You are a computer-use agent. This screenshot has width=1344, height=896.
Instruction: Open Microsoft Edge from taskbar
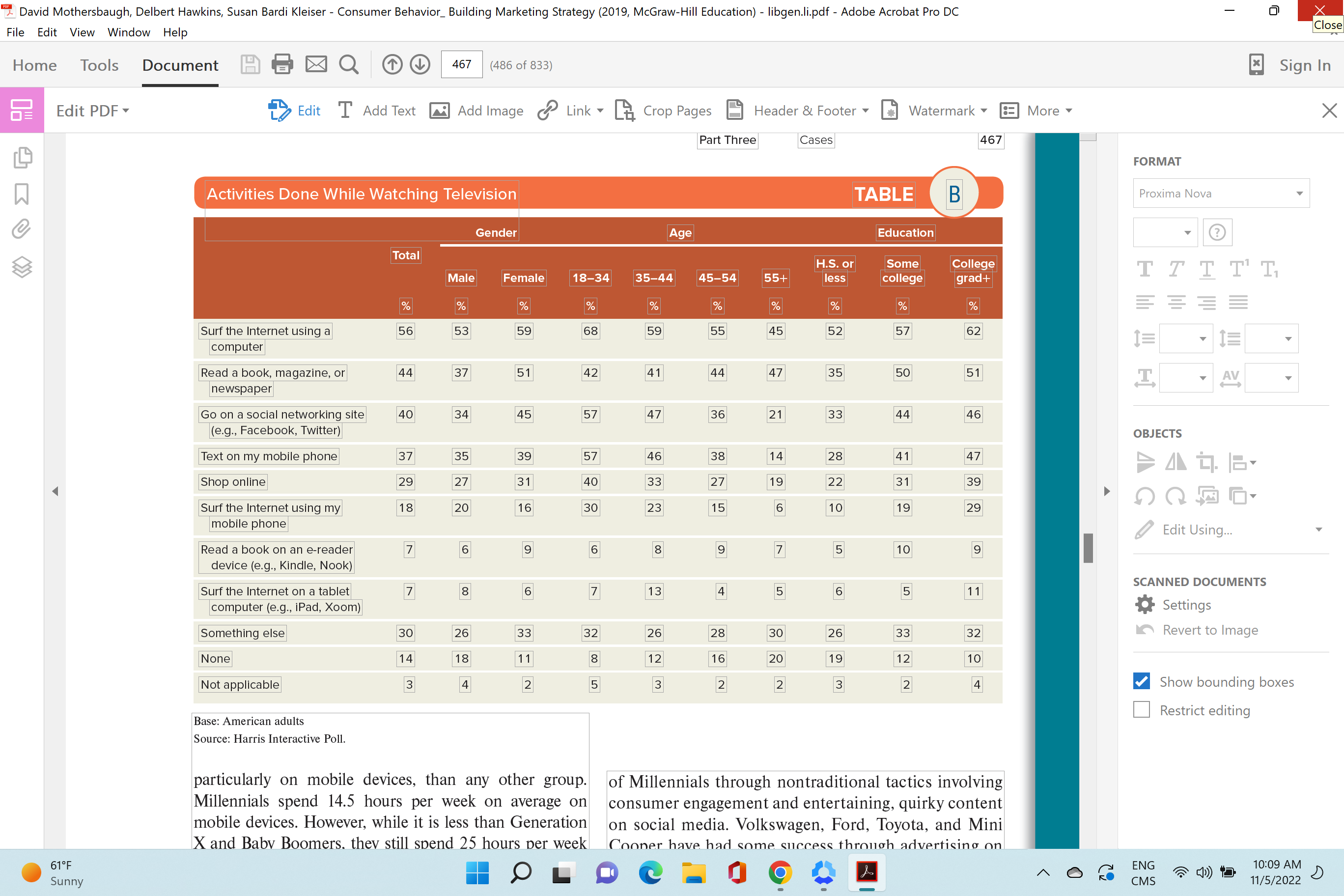pos(650,872)
